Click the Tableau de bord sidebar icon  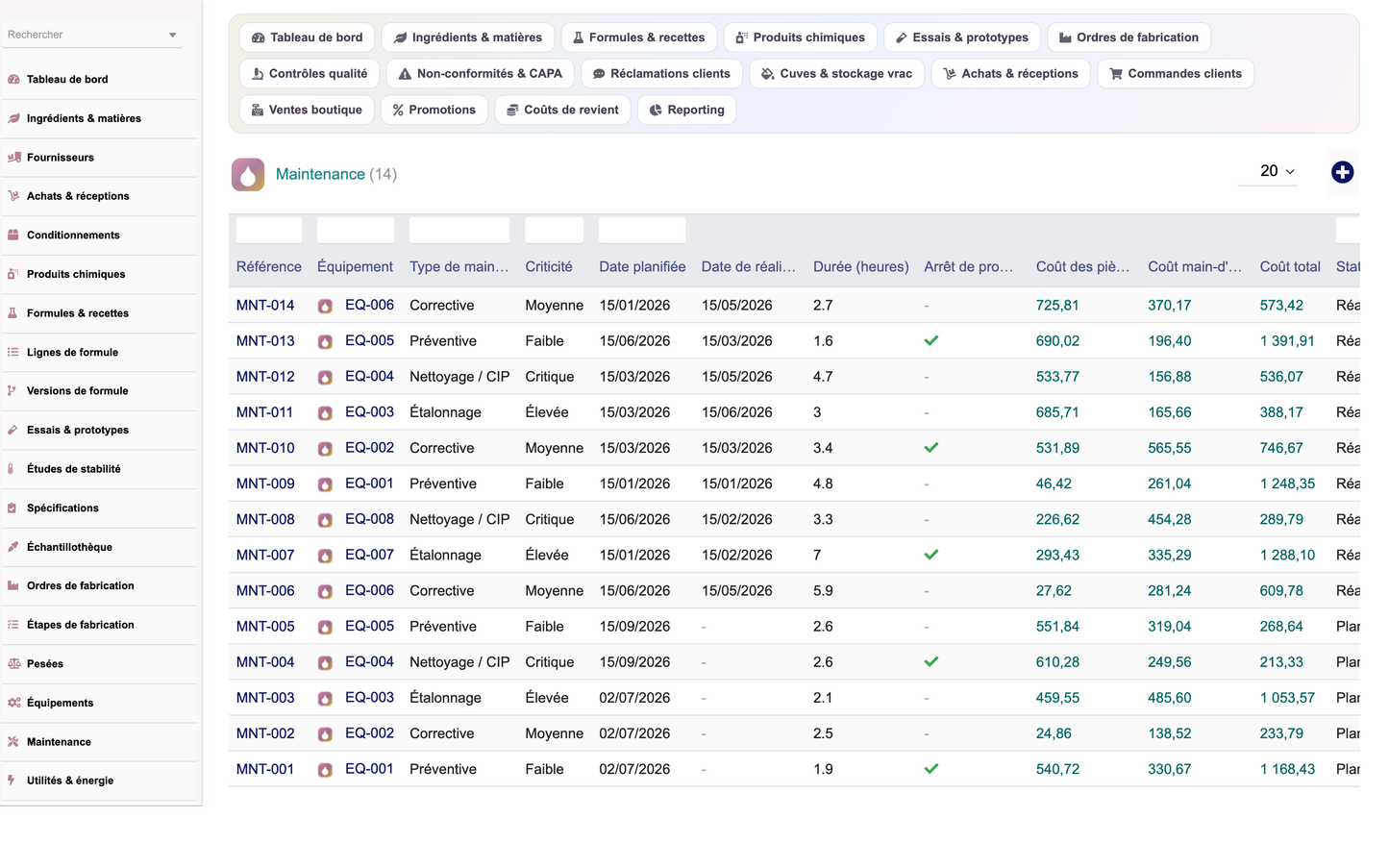click(13, 79)
